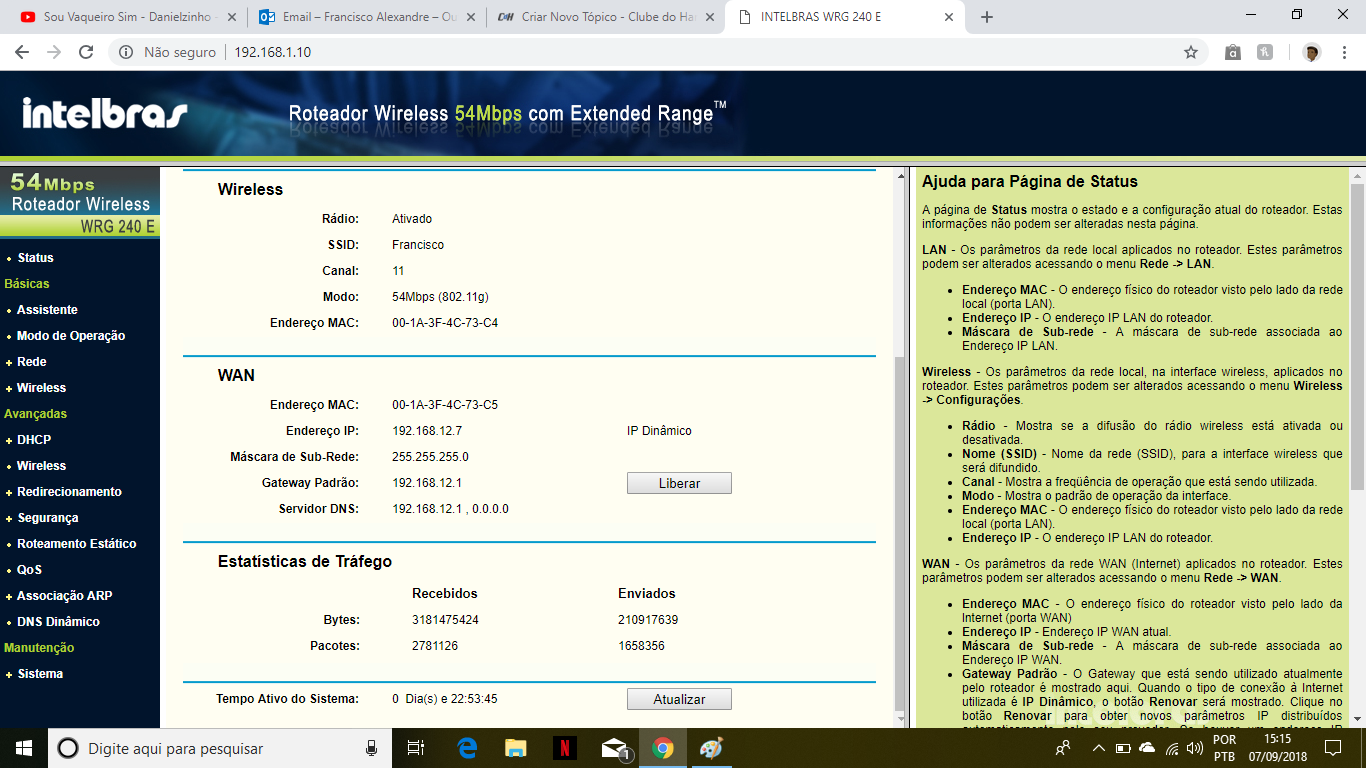This screenshot has height=768, width=1366.
Task: Click the Cortana microphone icon
Action: [x=371, y=748]
